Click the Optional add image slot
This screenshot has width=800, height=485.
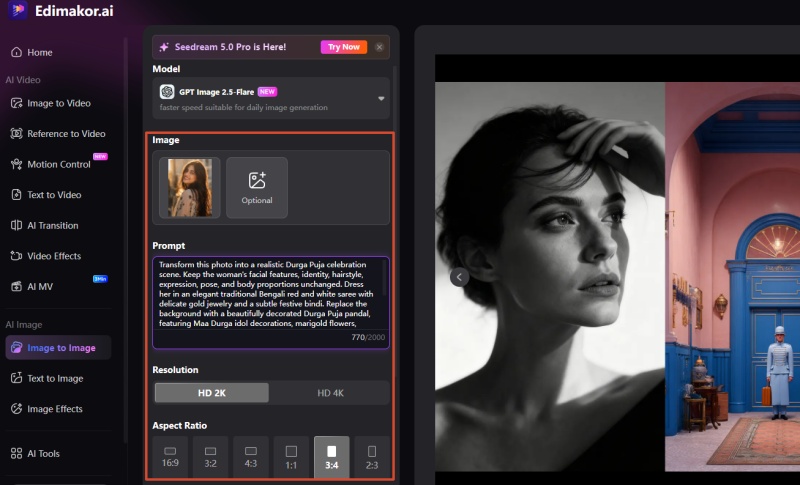tap(257, 188)
